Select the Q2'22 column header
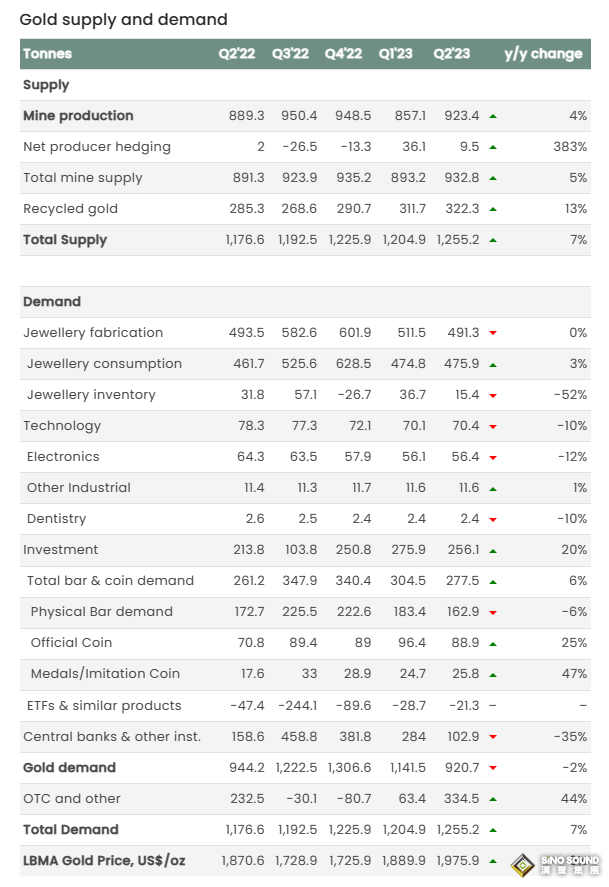The image size is (609, 887). (238, 54)
